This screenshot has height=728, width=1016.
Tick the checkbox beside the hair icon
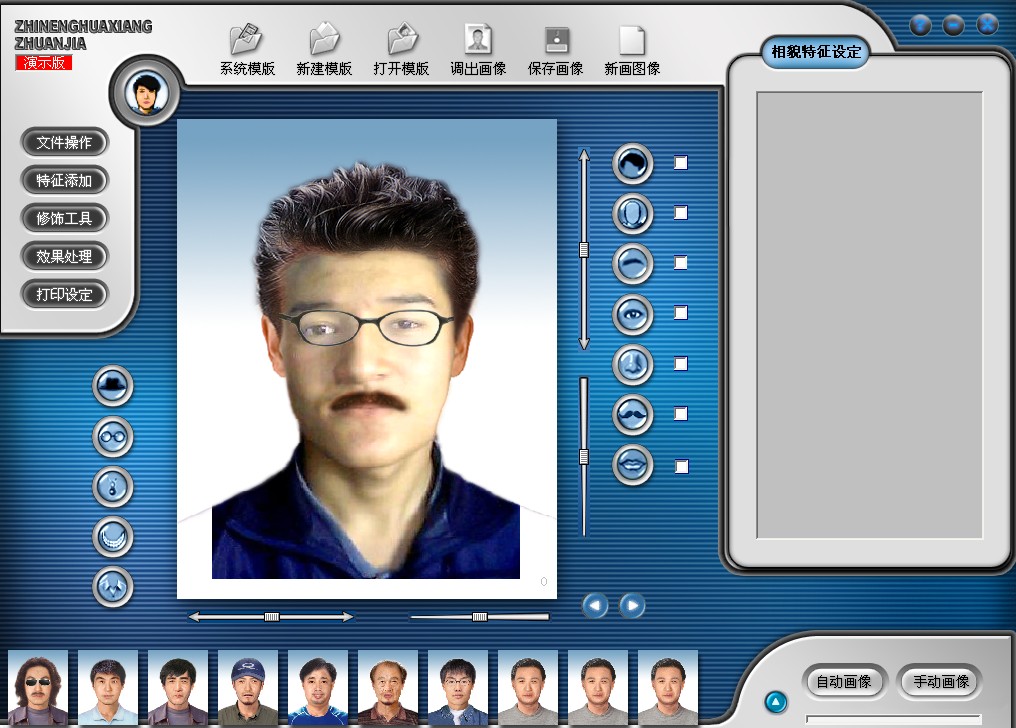[681, 163]
